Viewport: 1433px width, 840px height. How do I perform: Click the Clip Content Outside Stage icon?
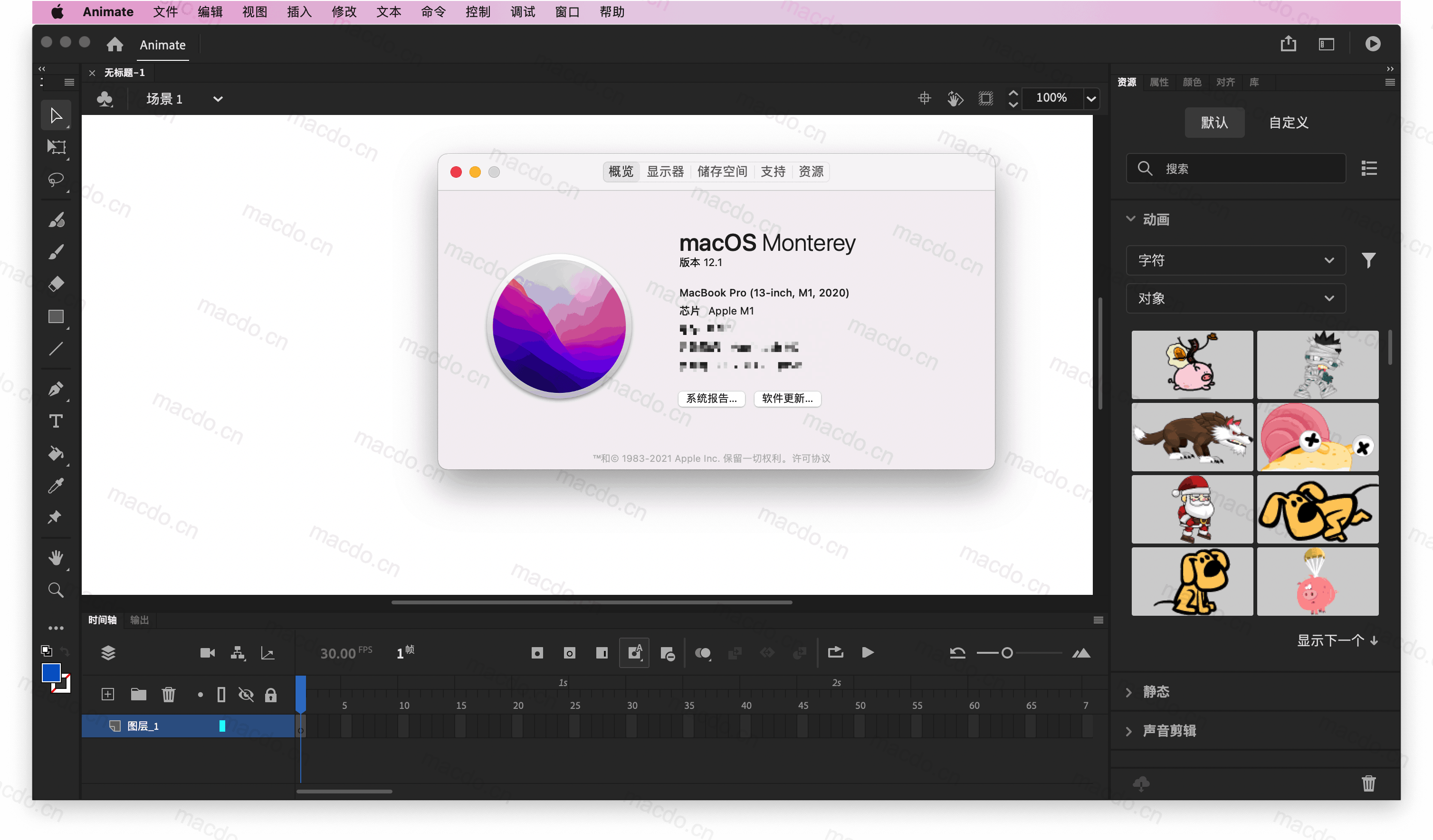coord(986,98)
